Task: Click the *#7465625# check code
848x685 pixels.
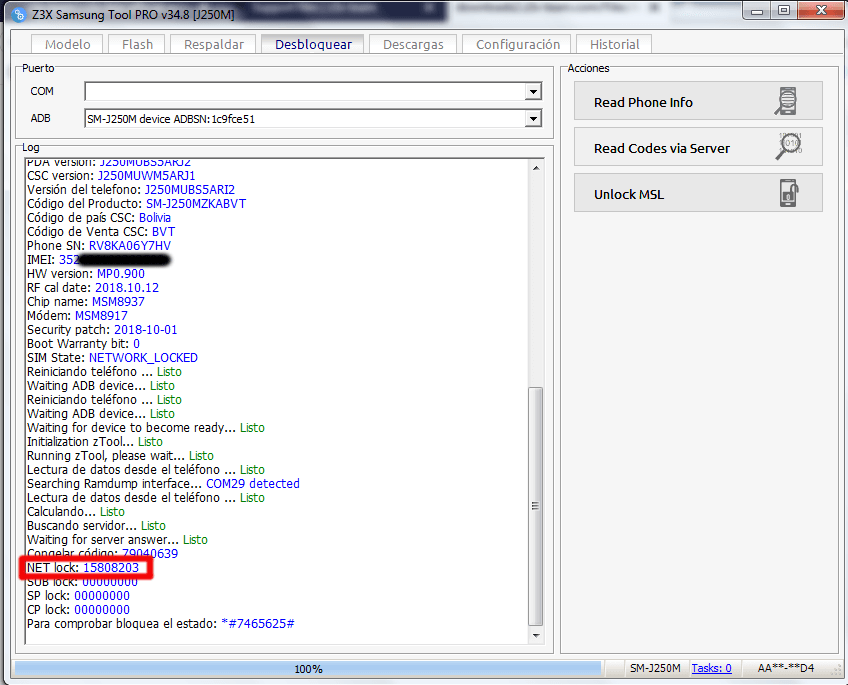Action: (258, 624)
